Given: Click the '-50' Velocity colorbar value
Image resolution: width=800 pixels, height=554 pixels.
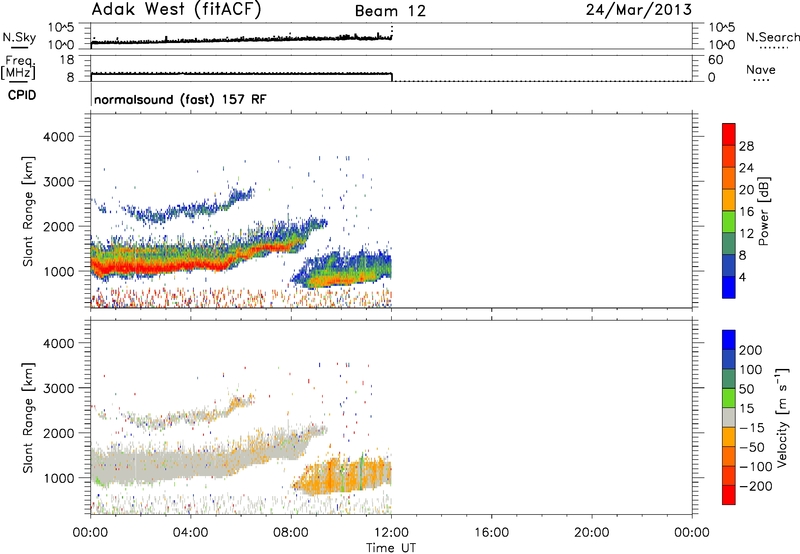Looking at the screenshot, I should tap(752, 447).
